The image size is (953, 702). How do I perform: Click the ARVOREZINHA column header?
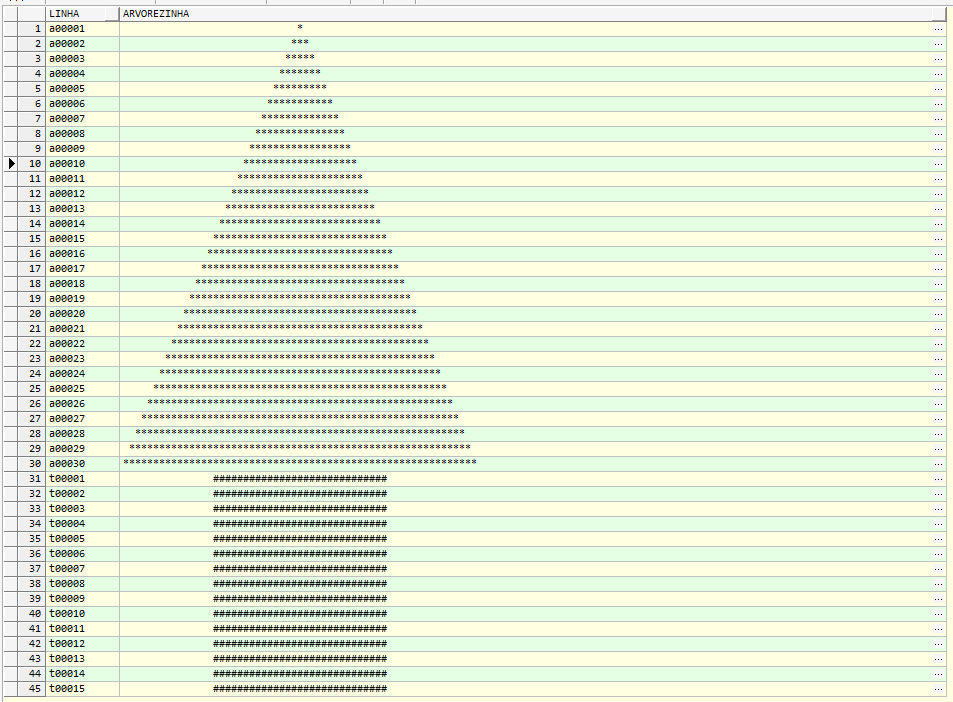[155, 14]
